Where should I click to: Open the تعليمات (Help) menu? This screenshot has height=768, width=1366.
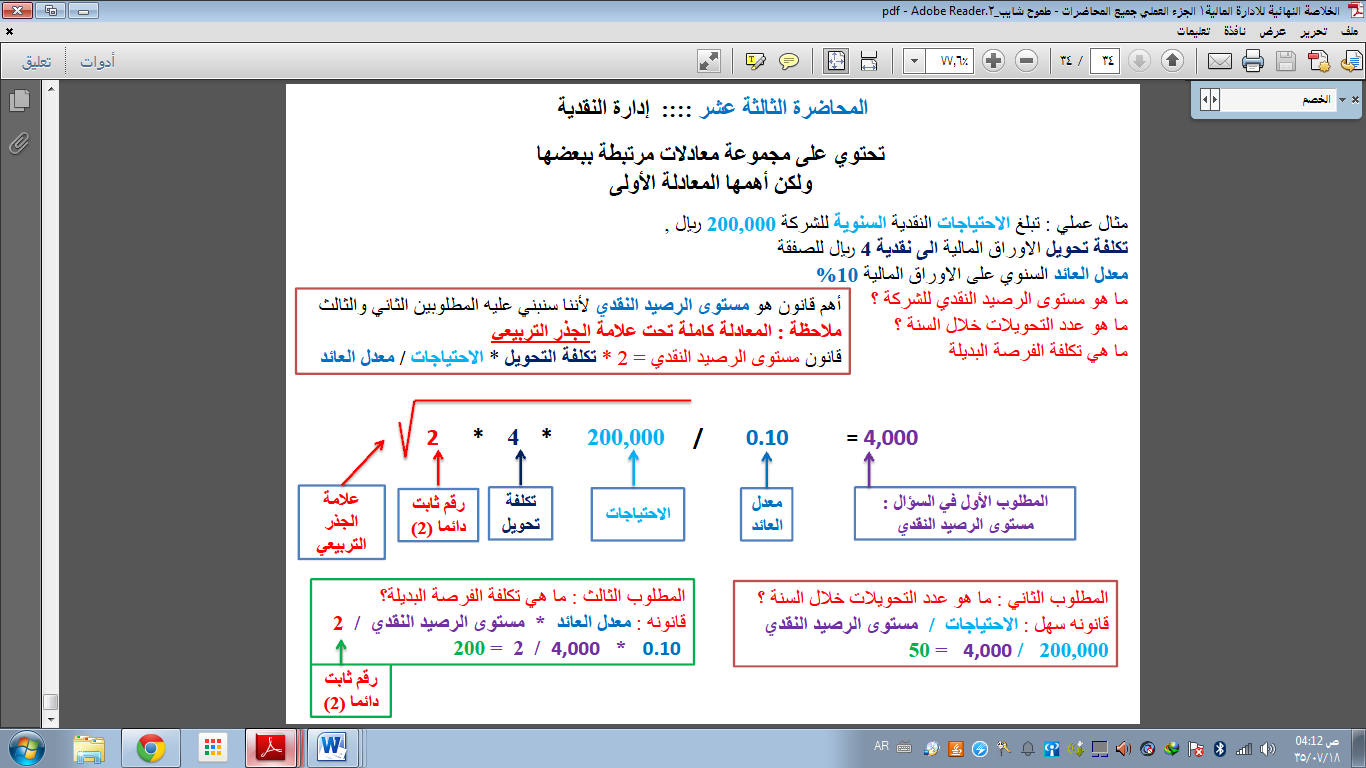[1191, 31]
